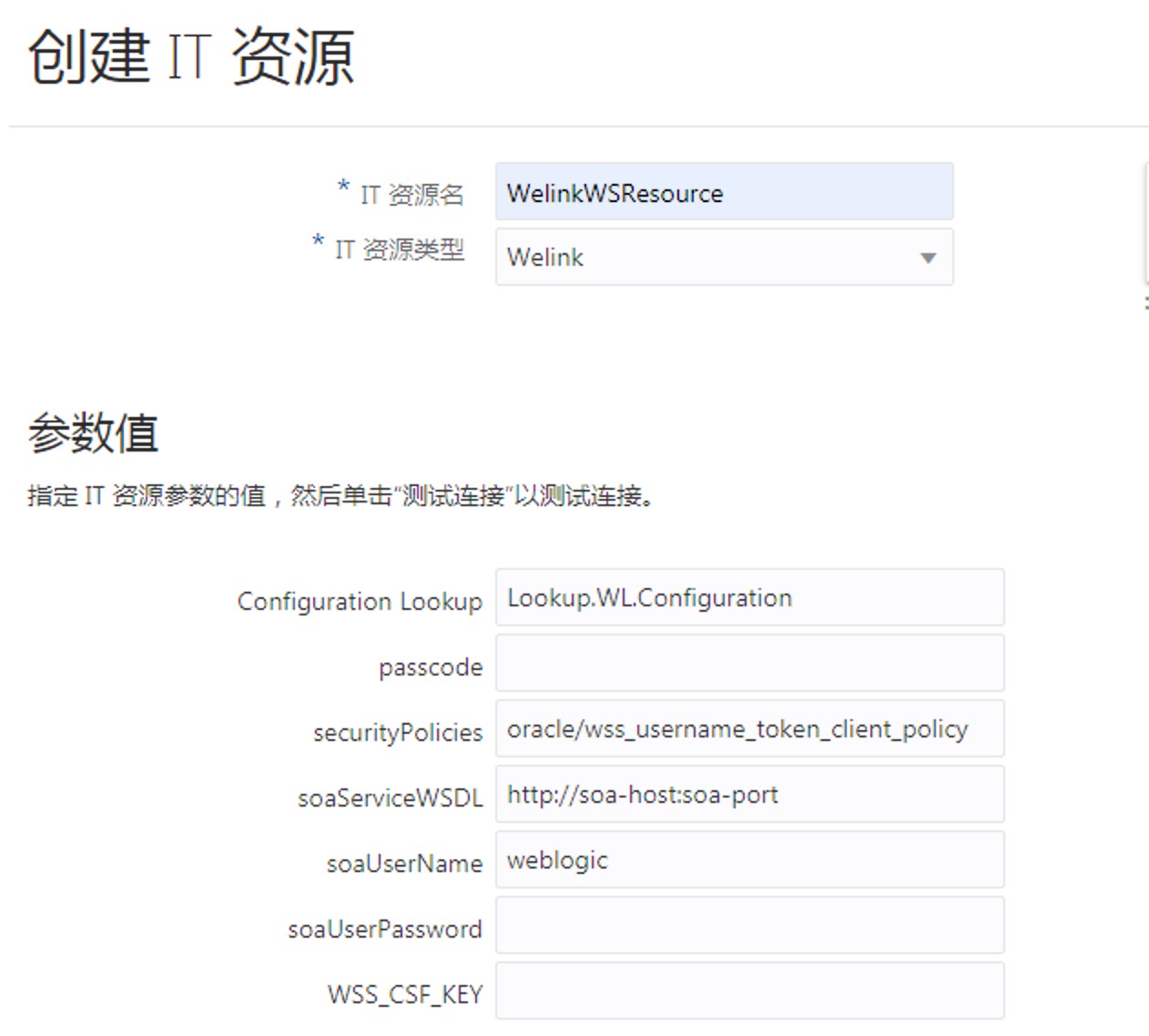This screenshot has height=1036, width=1149.
Task: Click the passcode label
Action: 431,668
